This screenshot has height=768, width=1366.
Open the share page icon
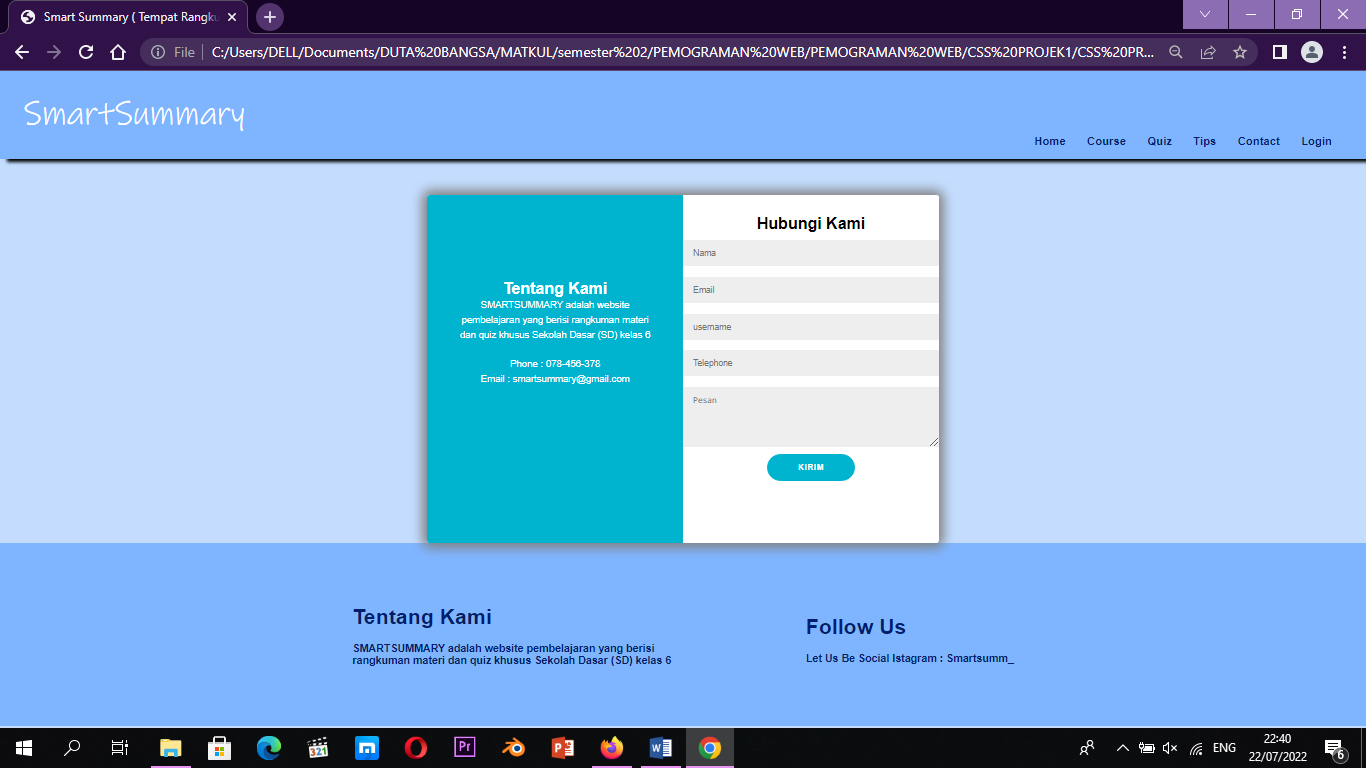(1208, 52)
